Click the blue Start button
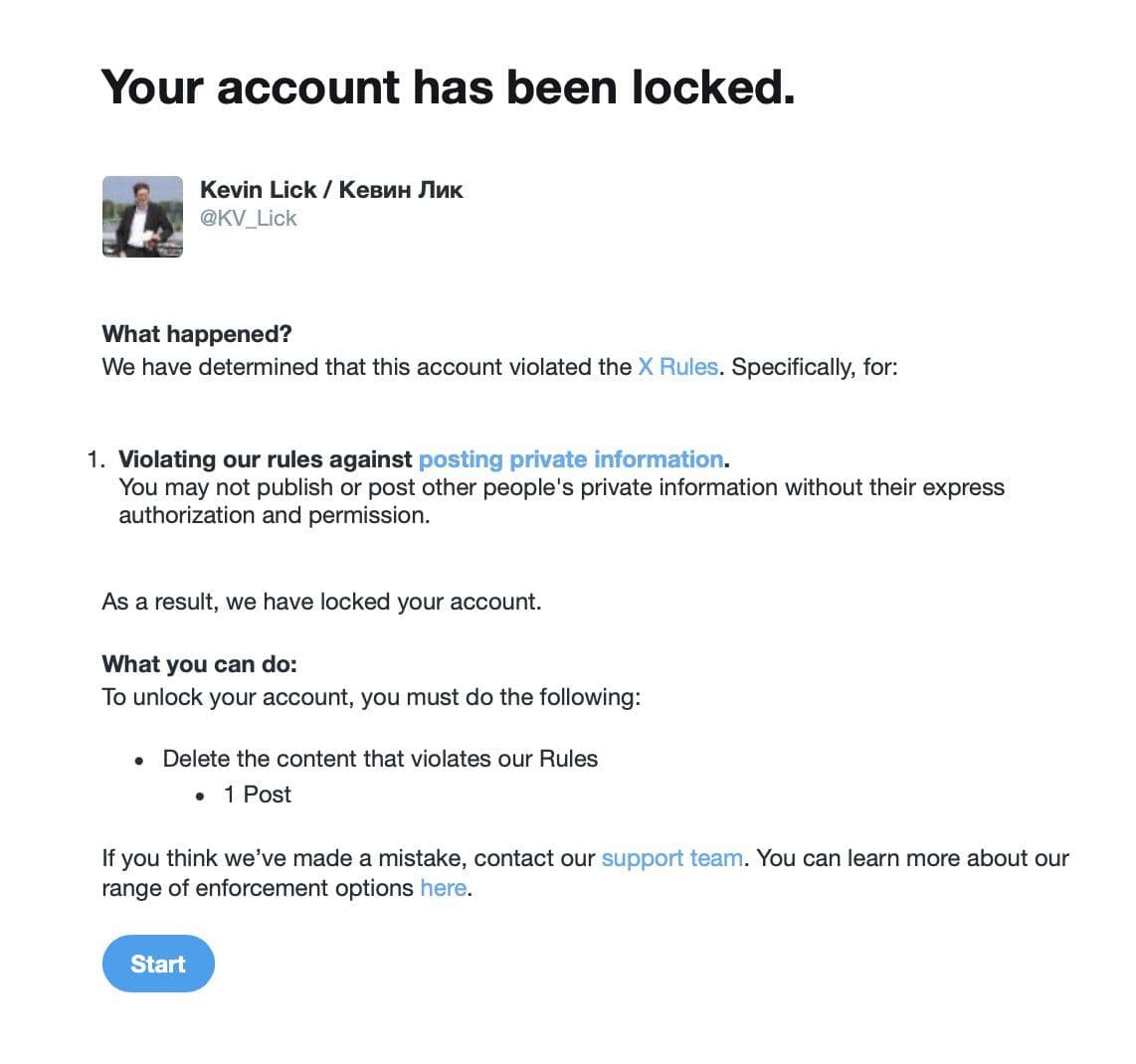Viewport: 1136px width, 1064px height. click(158, 964)
